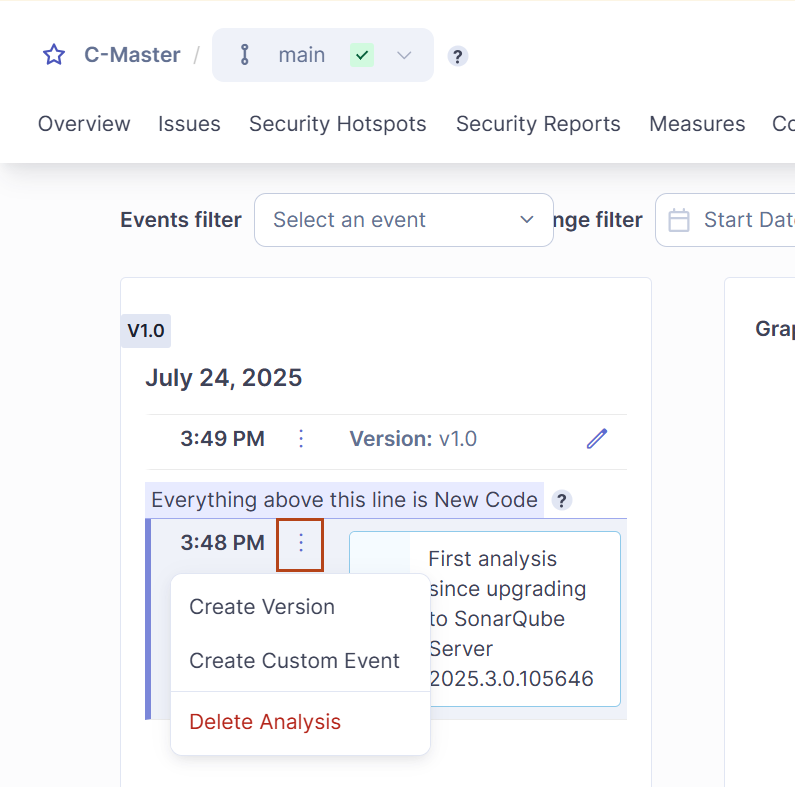Image resolution: width=795 pixels, height=787 pixels.
Task: Pick Delete Analysis in the menu
Action: click(265, 722)
